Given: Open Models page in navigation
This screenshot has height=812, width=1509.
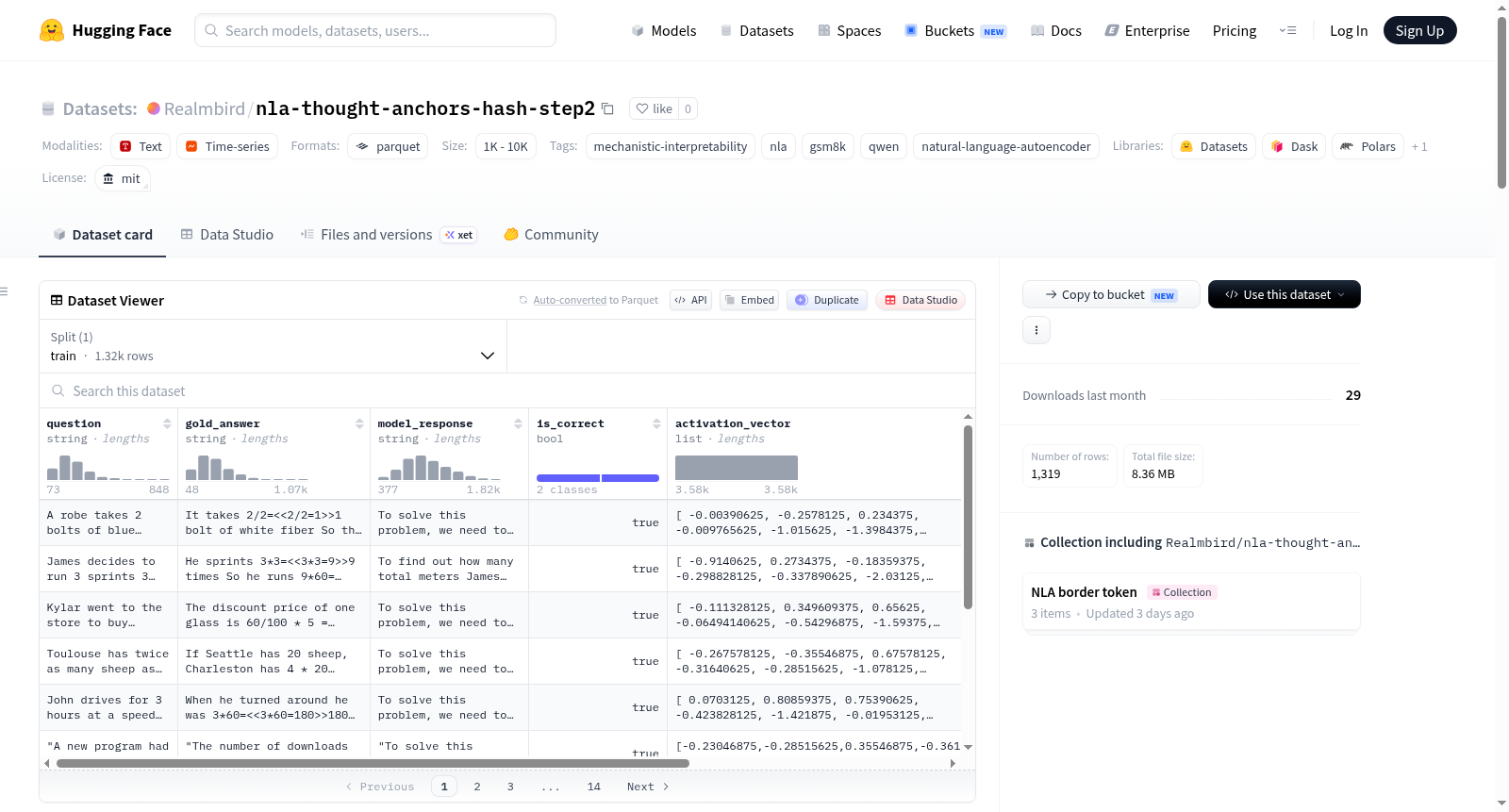Looking at the screenshot, I should [x=664, y=30].
